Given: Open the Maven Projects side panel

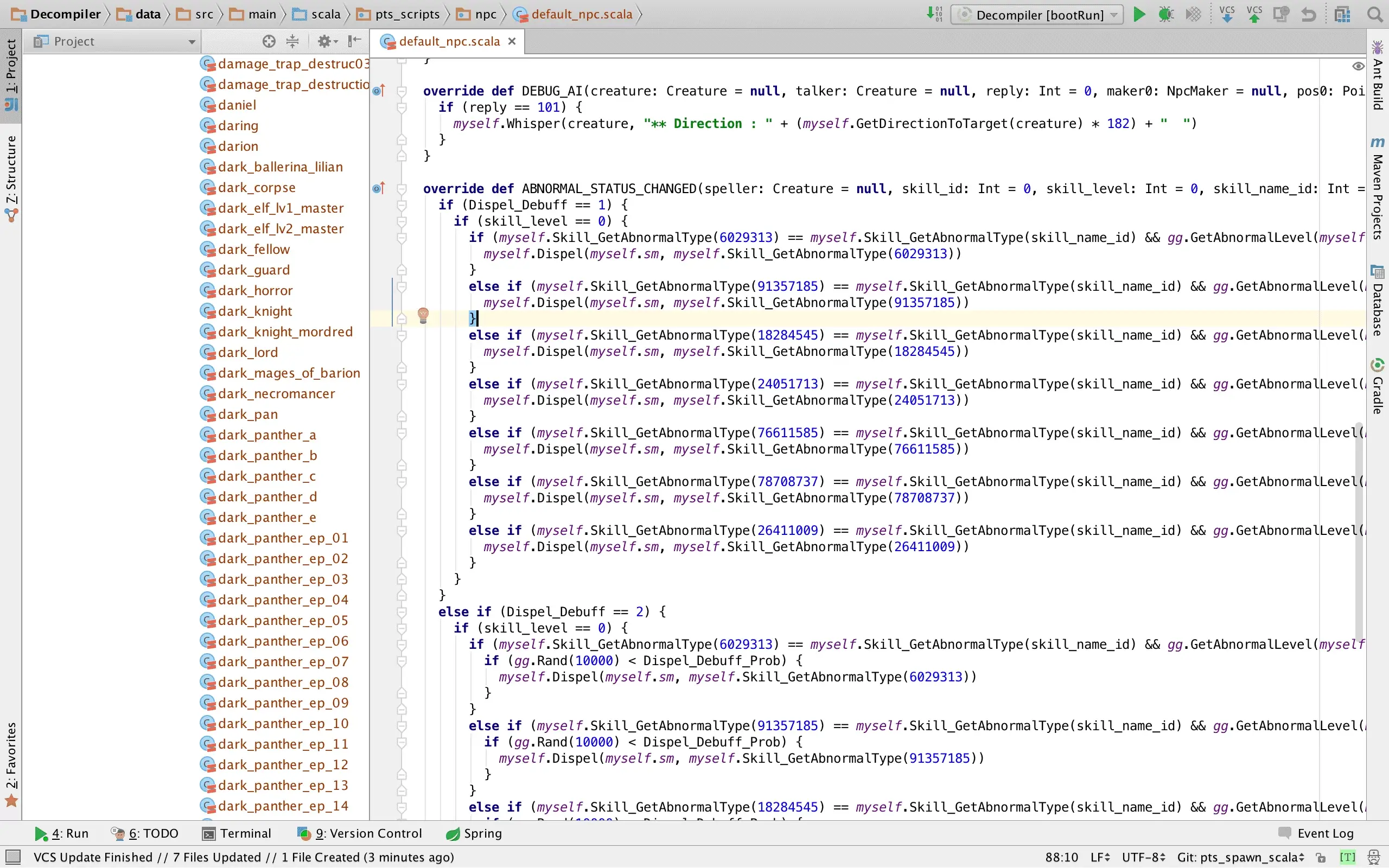Looking at the screenshot, I should pos(1378,188).
